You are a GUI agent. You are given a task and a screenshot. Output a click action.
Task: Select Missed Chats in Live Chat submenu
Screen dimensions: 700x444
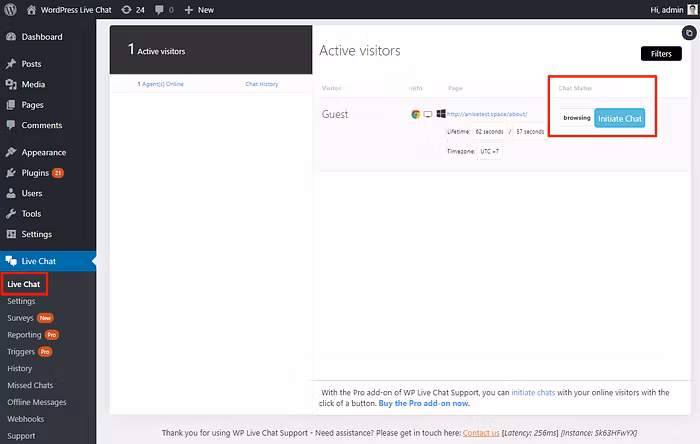(31, 385)
